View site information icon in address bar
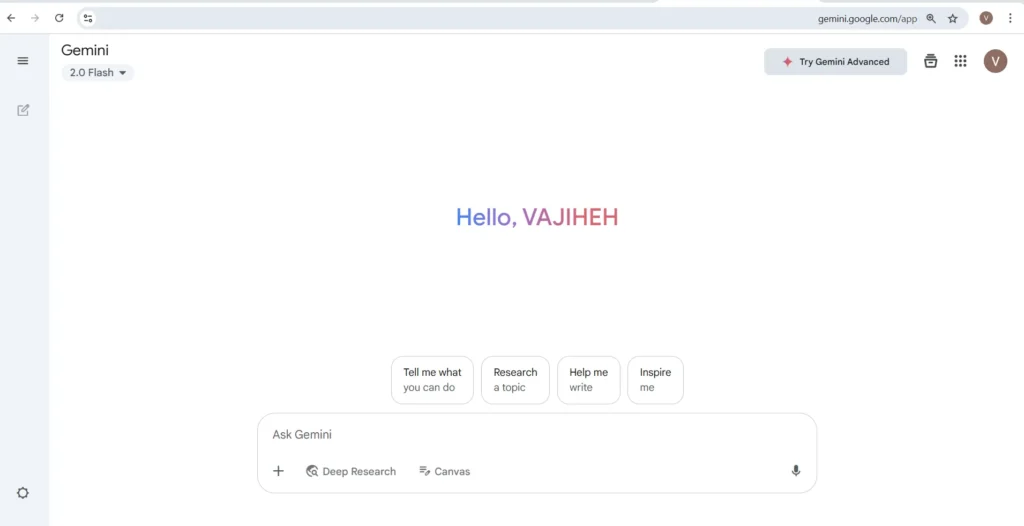 pyautogui.click(x=88, y=18)
